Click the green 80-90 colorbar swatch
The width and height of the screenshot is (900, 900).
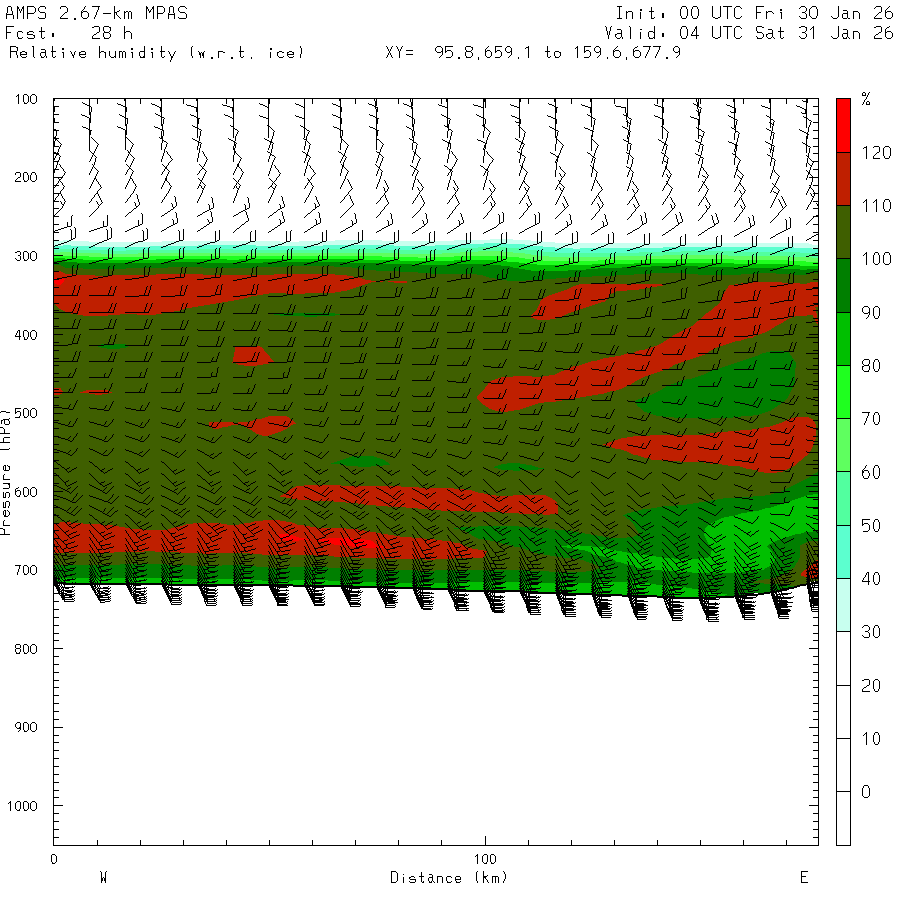843,339
